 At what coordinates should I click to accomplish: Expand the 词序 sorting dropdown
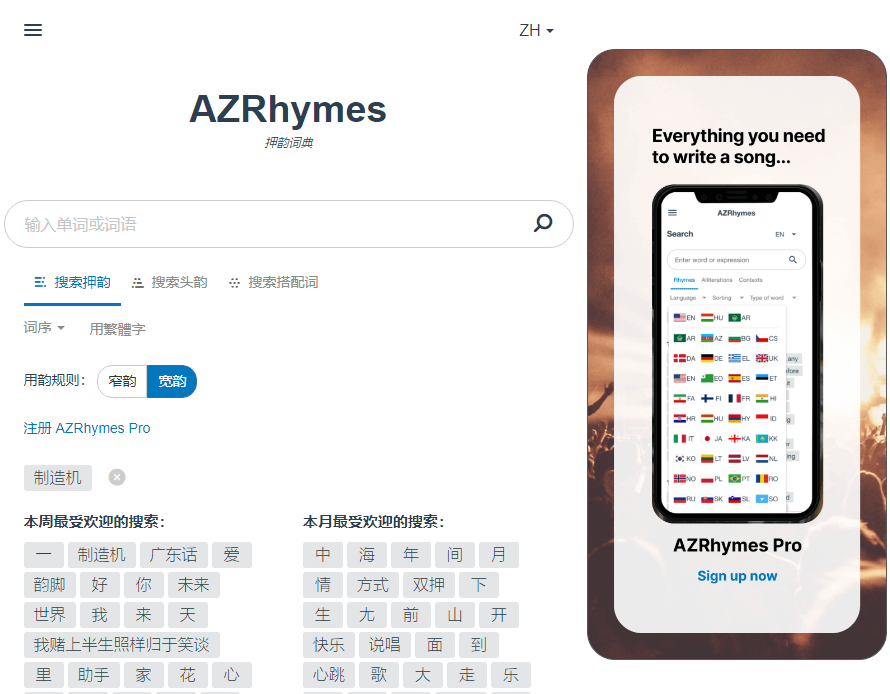44,328
